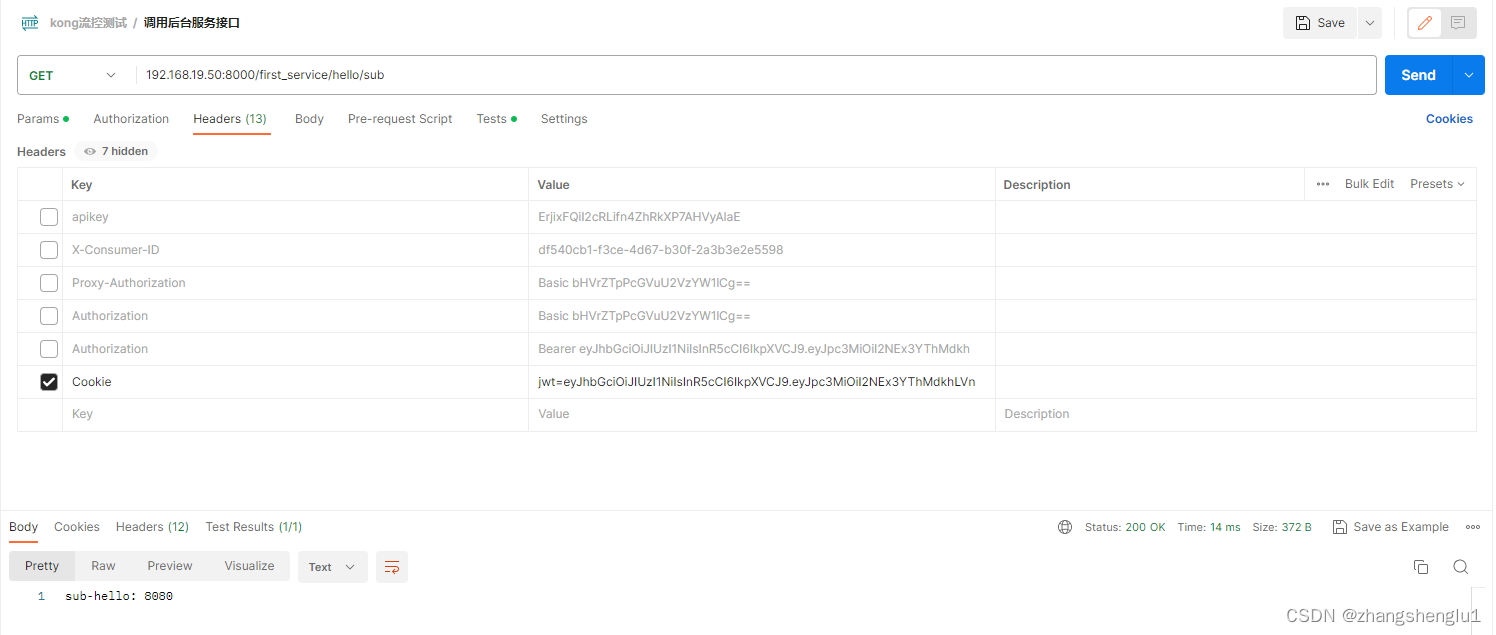Select the Raw view

103,566
